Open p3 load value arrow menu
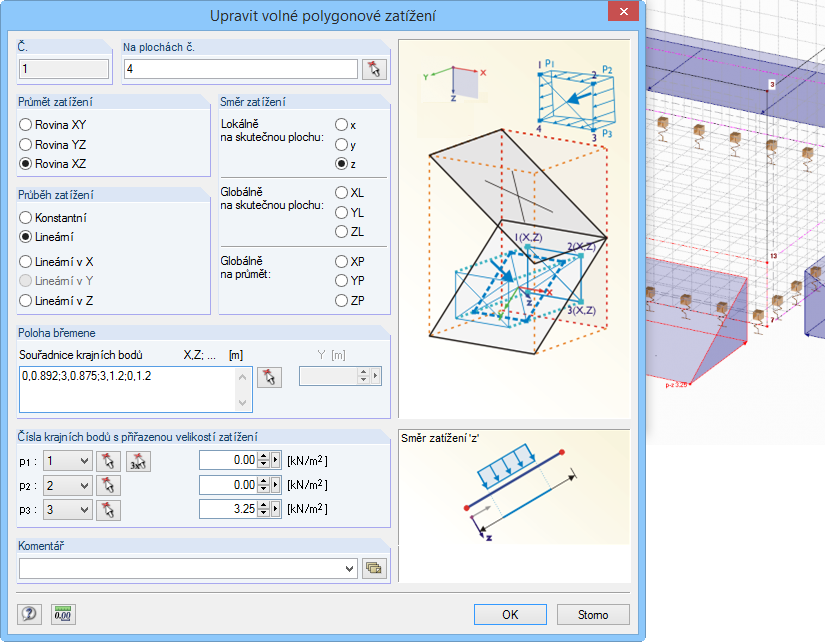Viewport: 825px width, 643px height. tap(276, 509)
